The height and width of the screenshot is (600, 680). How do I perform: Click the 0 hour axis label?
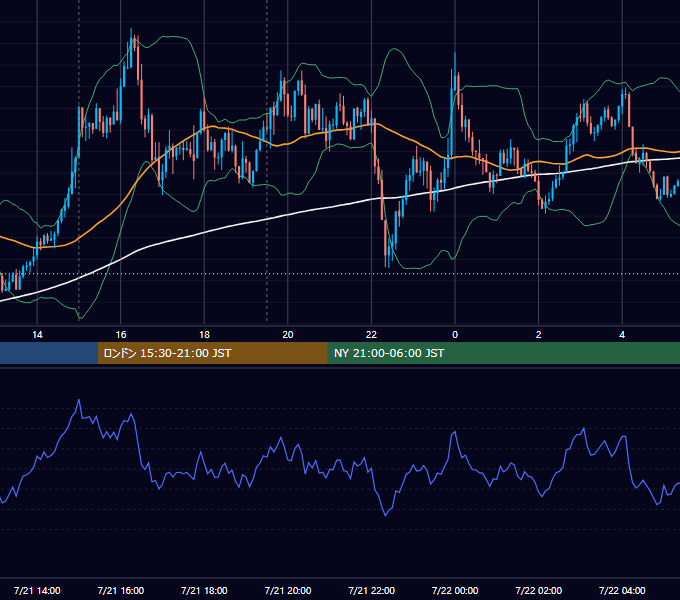click(455, 335)
